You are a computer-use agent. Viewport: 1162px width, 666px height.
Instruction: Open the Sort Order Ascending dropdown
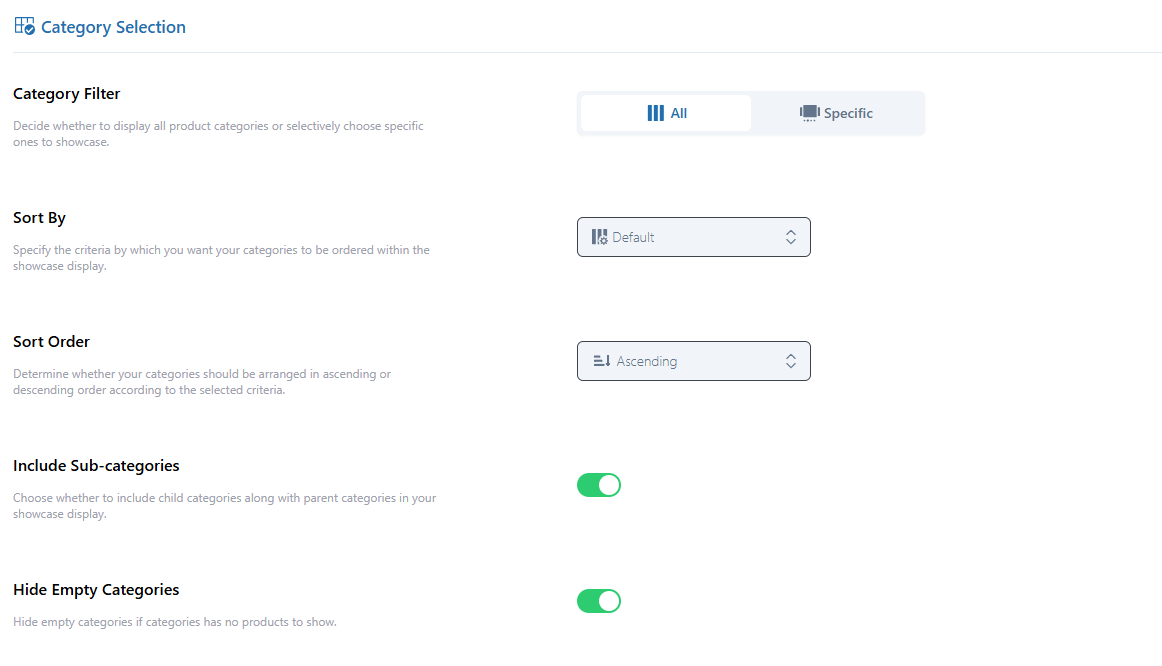point(694,361)
